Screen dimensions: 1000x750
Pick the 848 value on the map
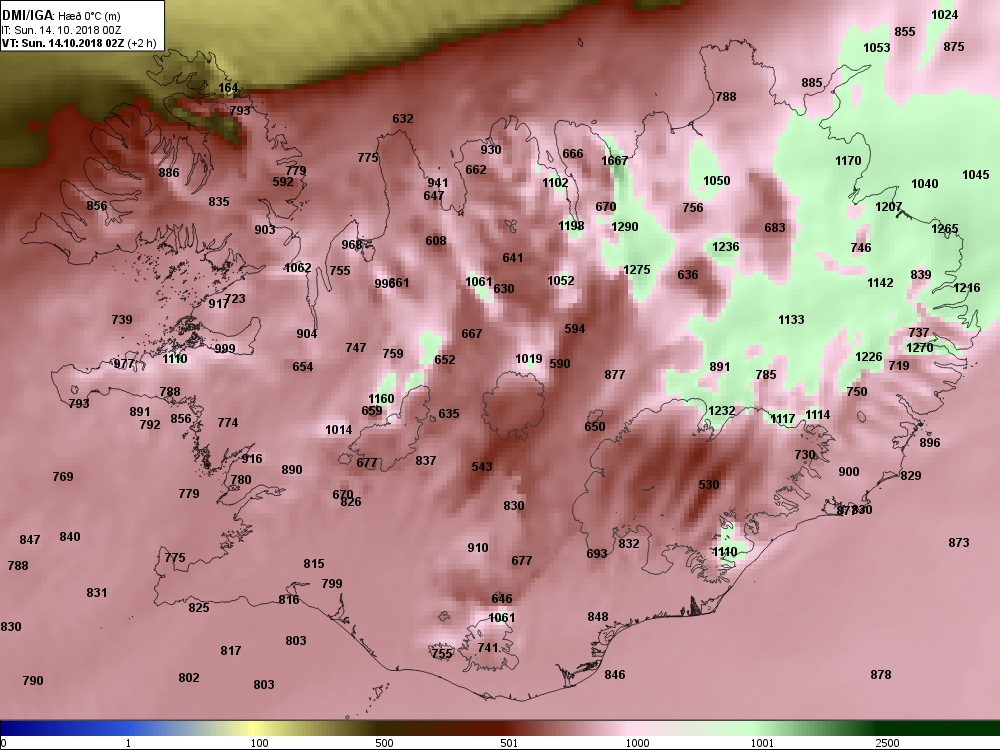(598, 617)
